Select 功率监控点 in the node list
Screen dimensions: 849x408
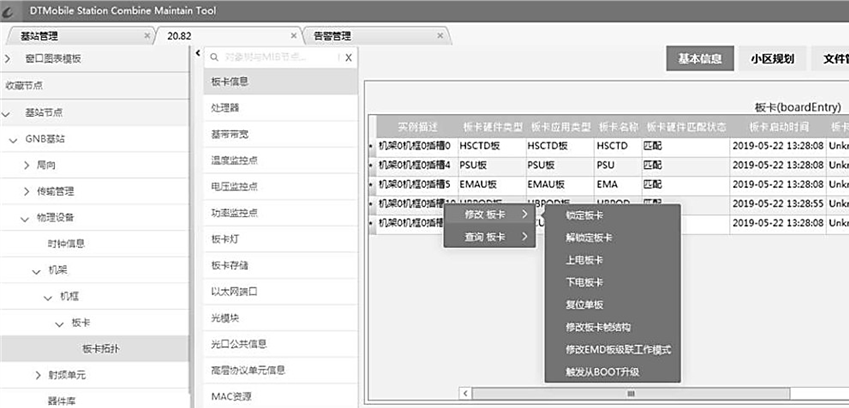pyautogui.click(x=280, y=213)
